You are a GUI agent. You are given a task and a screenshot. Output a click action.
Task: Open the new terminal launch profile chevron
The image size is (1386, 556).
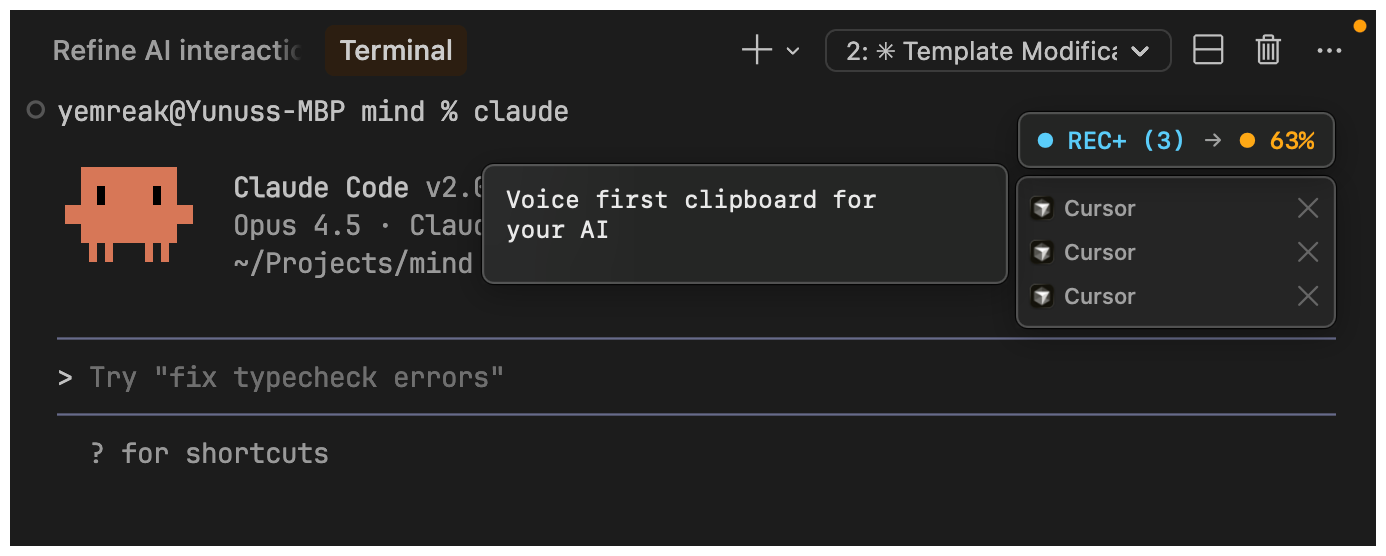793,51
